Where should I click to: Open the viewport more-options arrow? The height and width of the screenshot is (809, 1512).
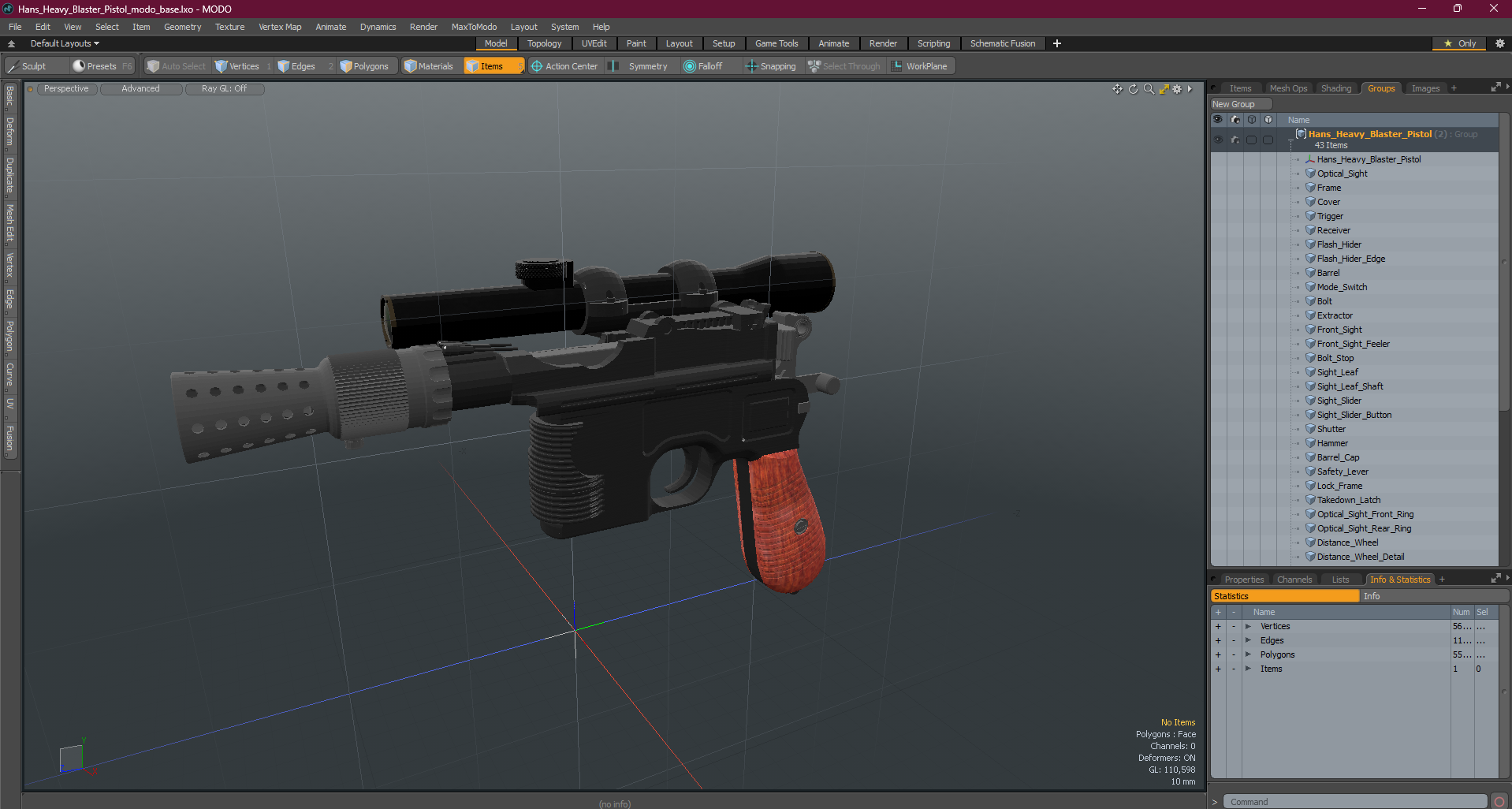click(x=1190, y=89)
